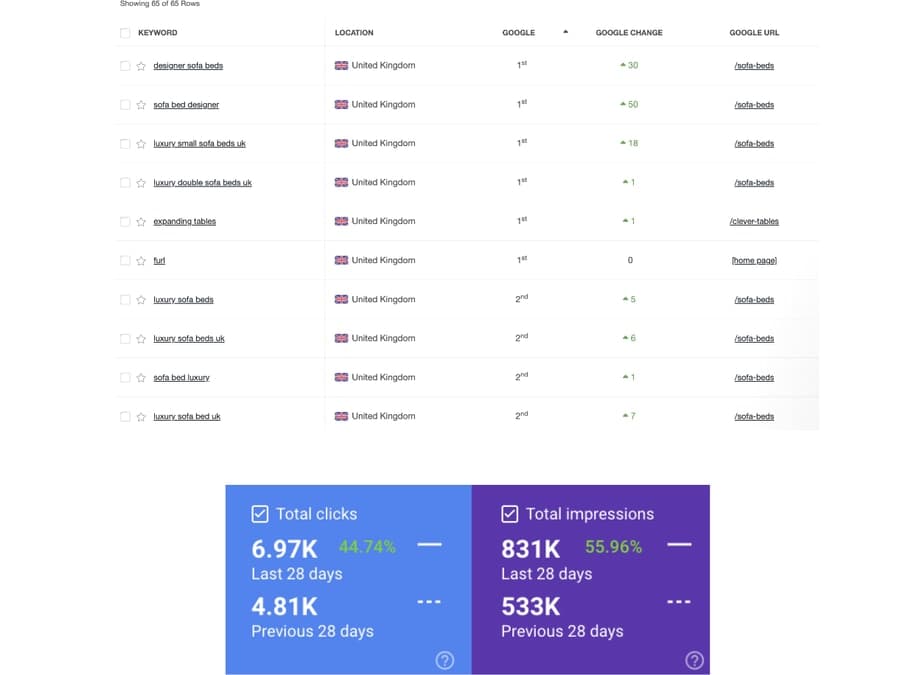The width and height of the screenshot is (900, 675).
Task: Star the 'luxury sofa bed uk' keyword
Action: point(141,417)
